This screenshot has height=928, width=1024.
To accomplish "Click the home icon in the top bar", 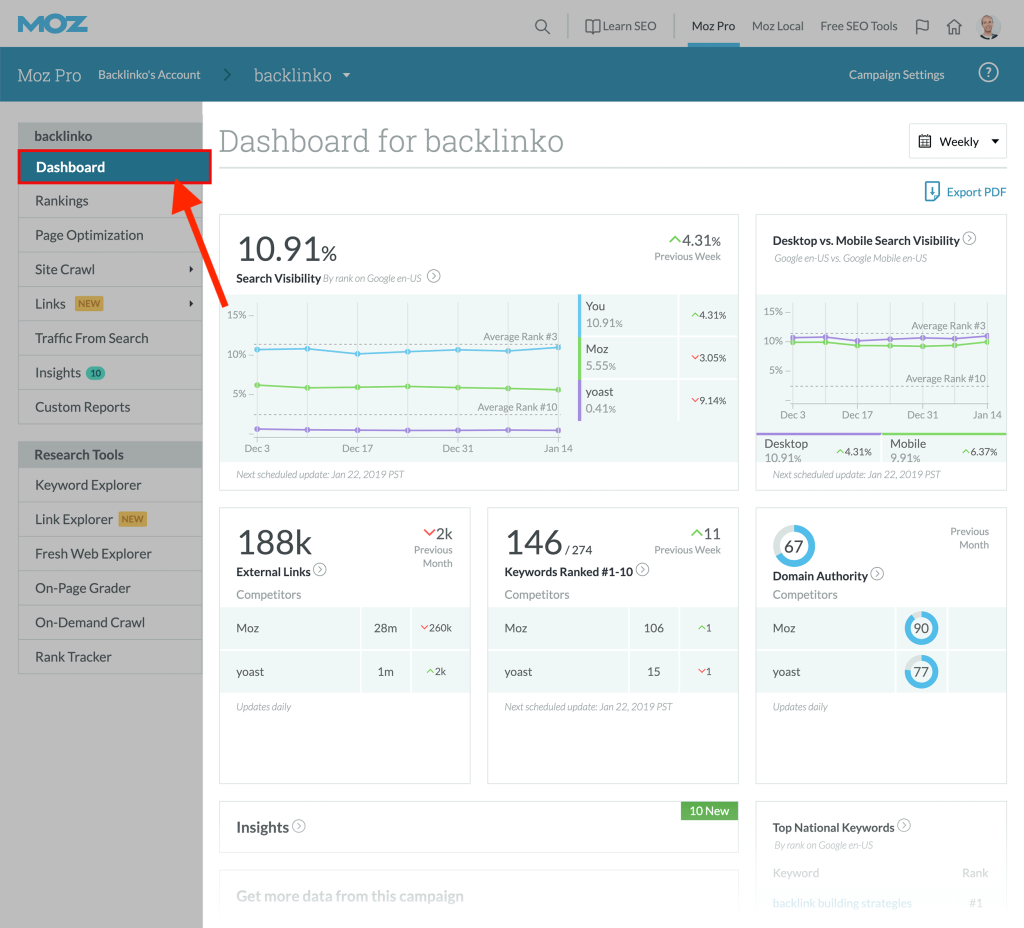I will pos(954,27).
